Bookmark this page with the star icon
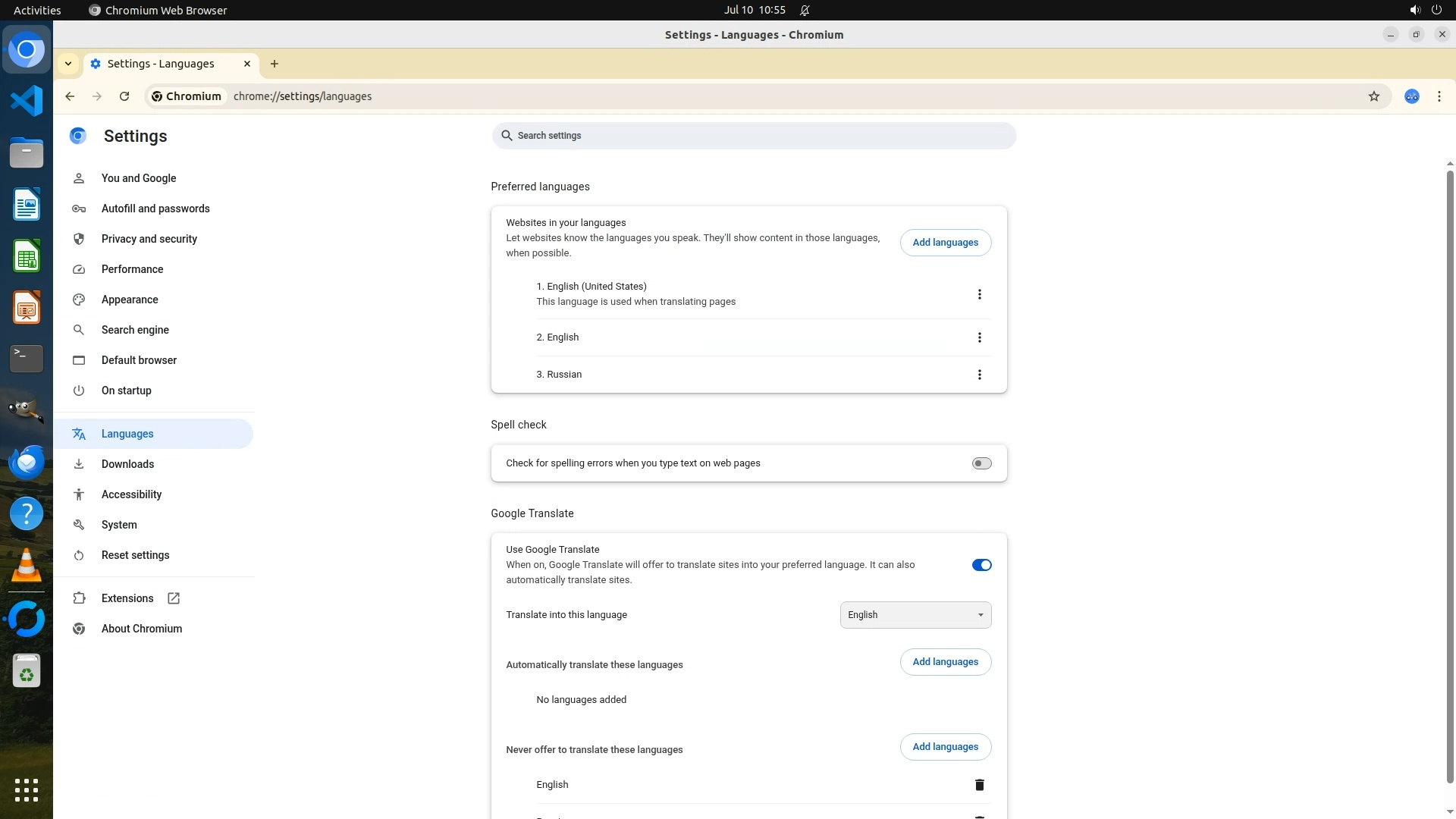 point(1373,96)
